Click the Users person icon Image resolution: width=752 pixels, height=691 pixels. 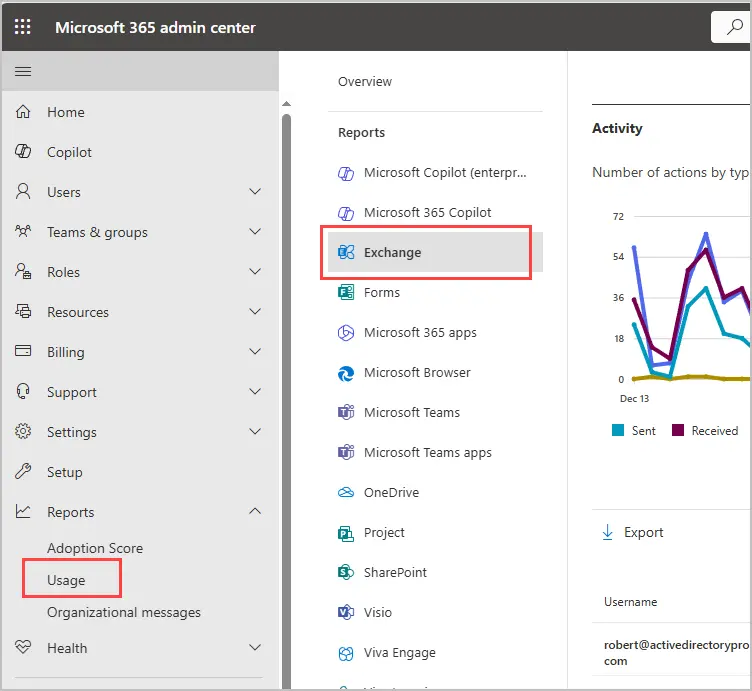pyautogui.click(x=23, y=191)
